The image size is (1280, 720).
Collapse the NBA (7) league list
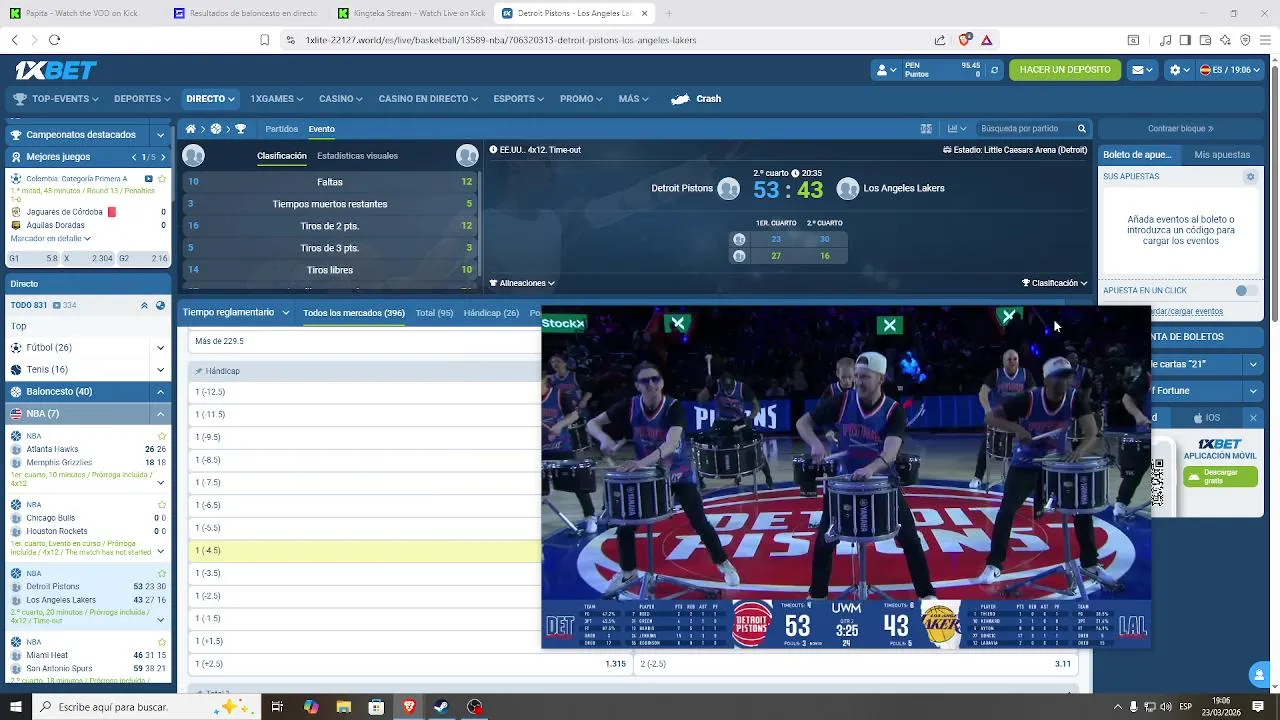tap(160, 414)
